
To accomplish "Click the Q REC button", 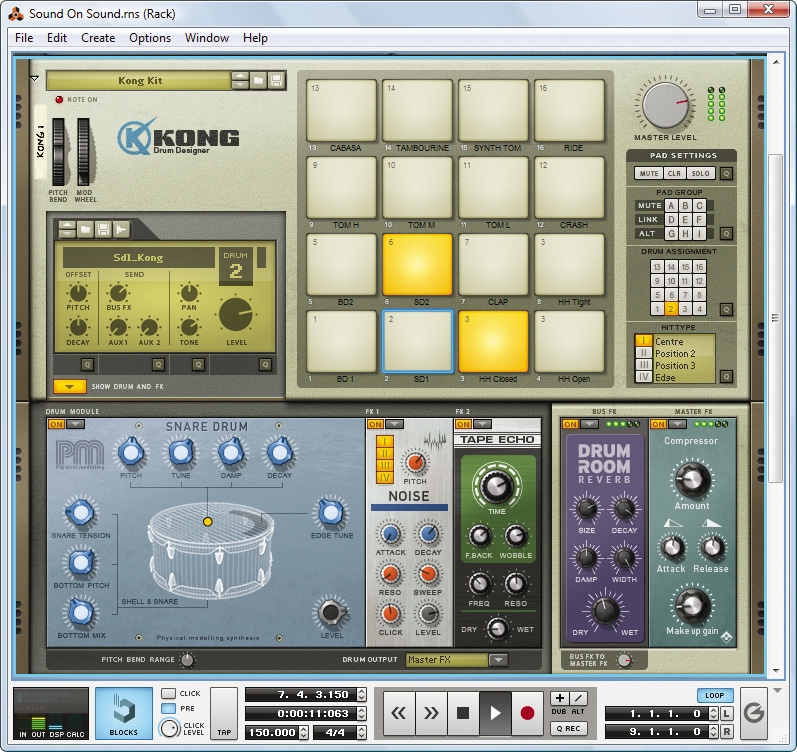I will coord(569,729).
